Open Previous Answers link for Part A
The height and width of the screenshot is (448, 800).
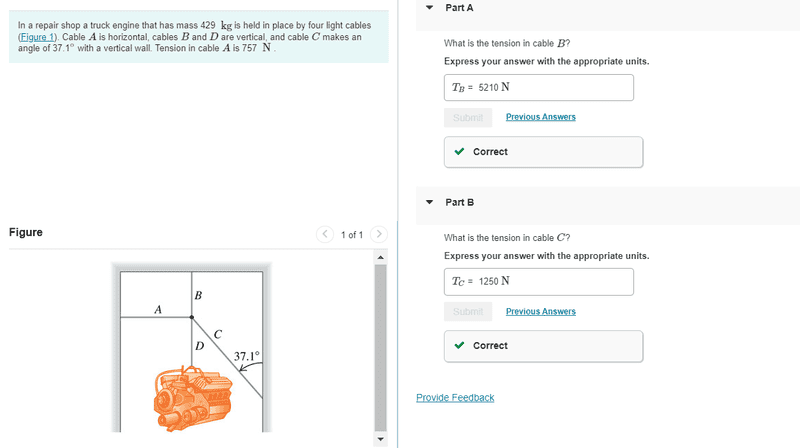pos(540,117)
